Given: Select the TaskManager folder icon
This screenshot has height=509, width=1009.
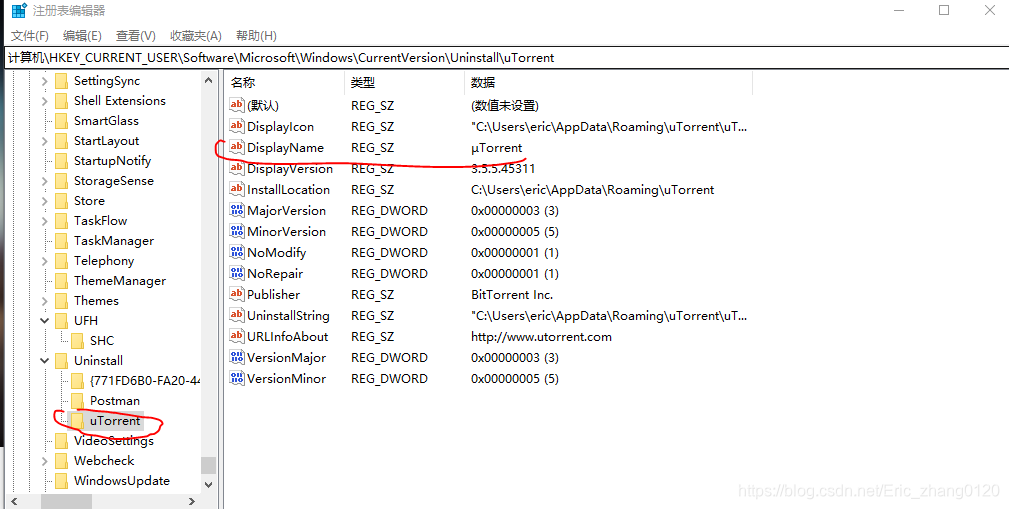Looking at the screenshot, I should [x=62, y=241].
